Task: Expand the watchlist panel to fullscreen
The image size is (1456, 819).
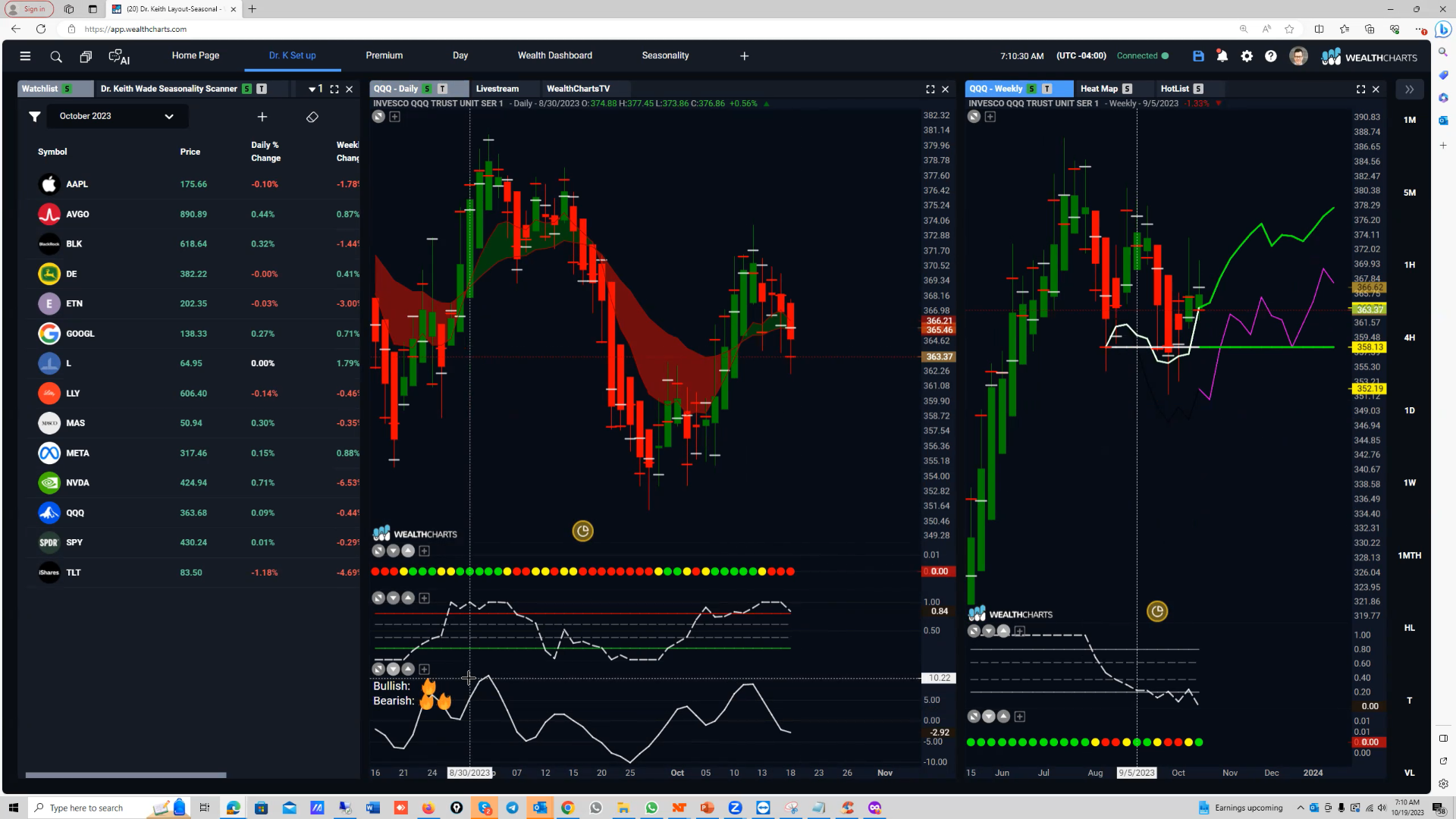Action: tap(334, 89)
